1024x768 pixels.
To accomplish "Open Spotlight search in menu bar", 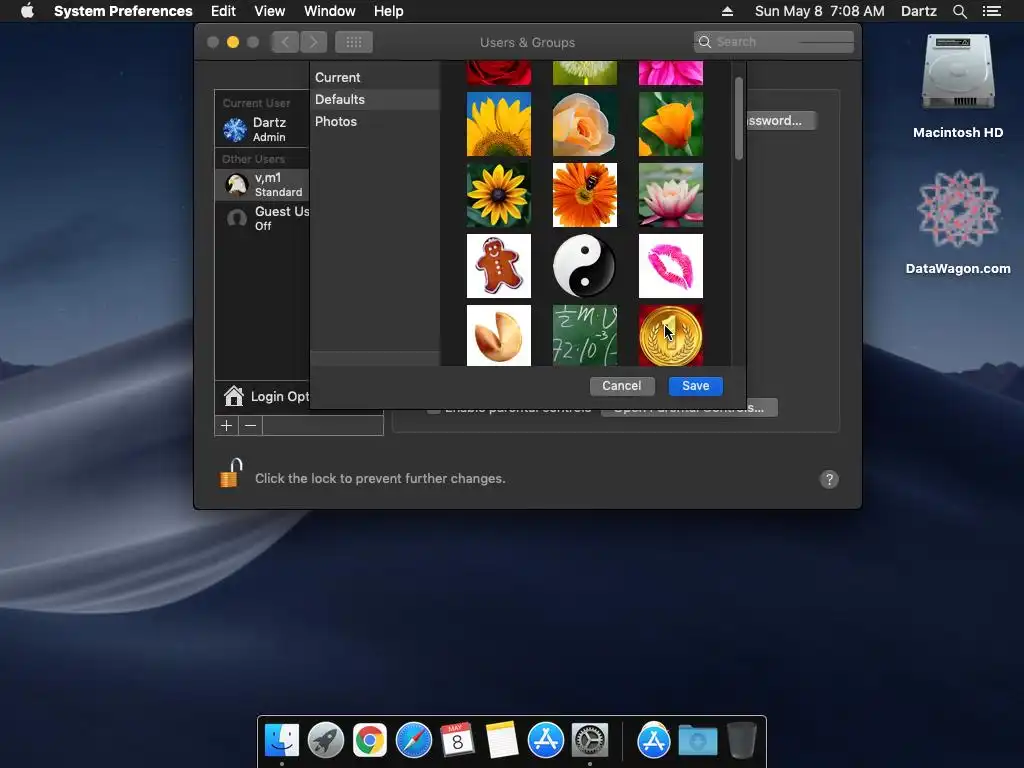I will (959, 11).
